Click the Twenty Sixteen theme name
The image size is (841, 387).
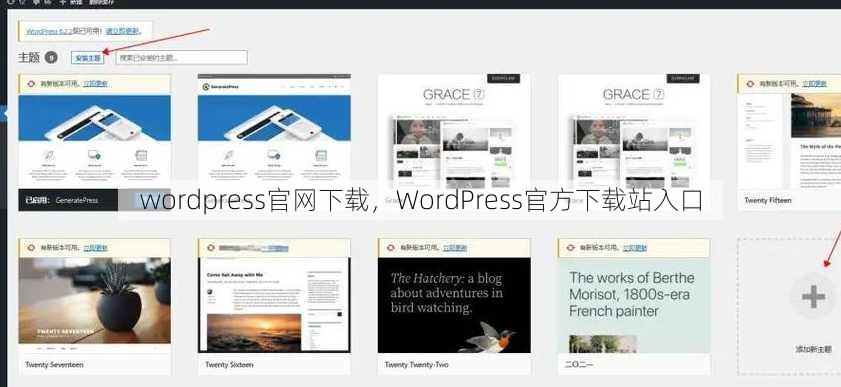[229, 364]
